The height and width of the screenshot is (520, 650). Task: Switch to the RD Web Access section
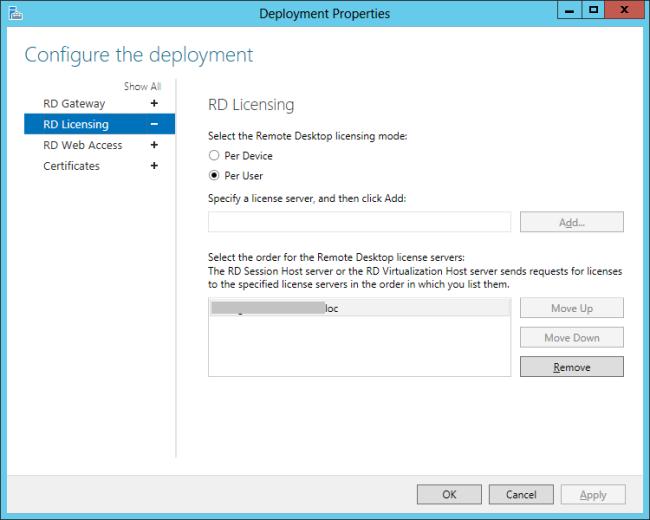[x=83, y=145]
